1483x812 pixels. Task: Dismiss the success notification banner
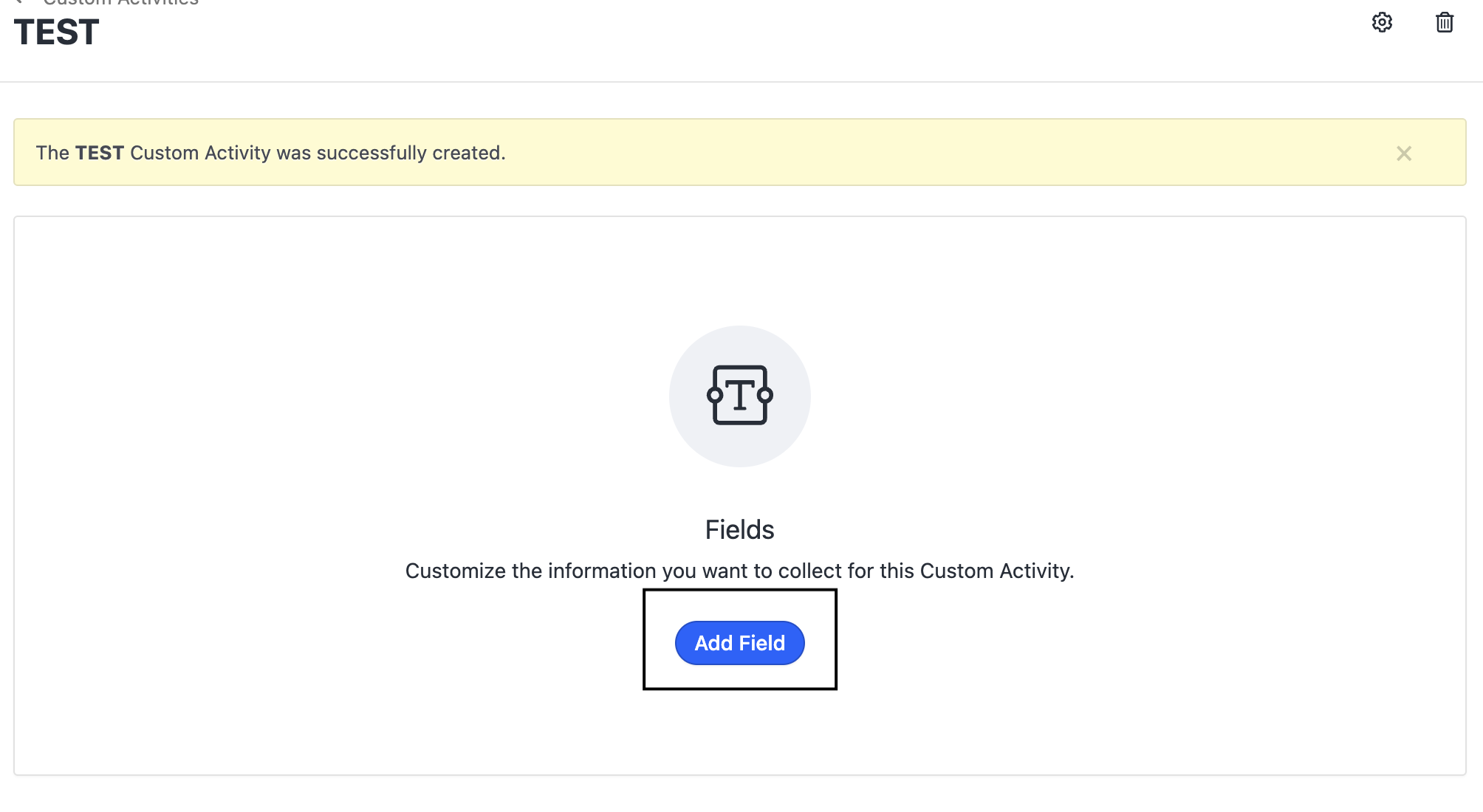[x=1403, y=154]
